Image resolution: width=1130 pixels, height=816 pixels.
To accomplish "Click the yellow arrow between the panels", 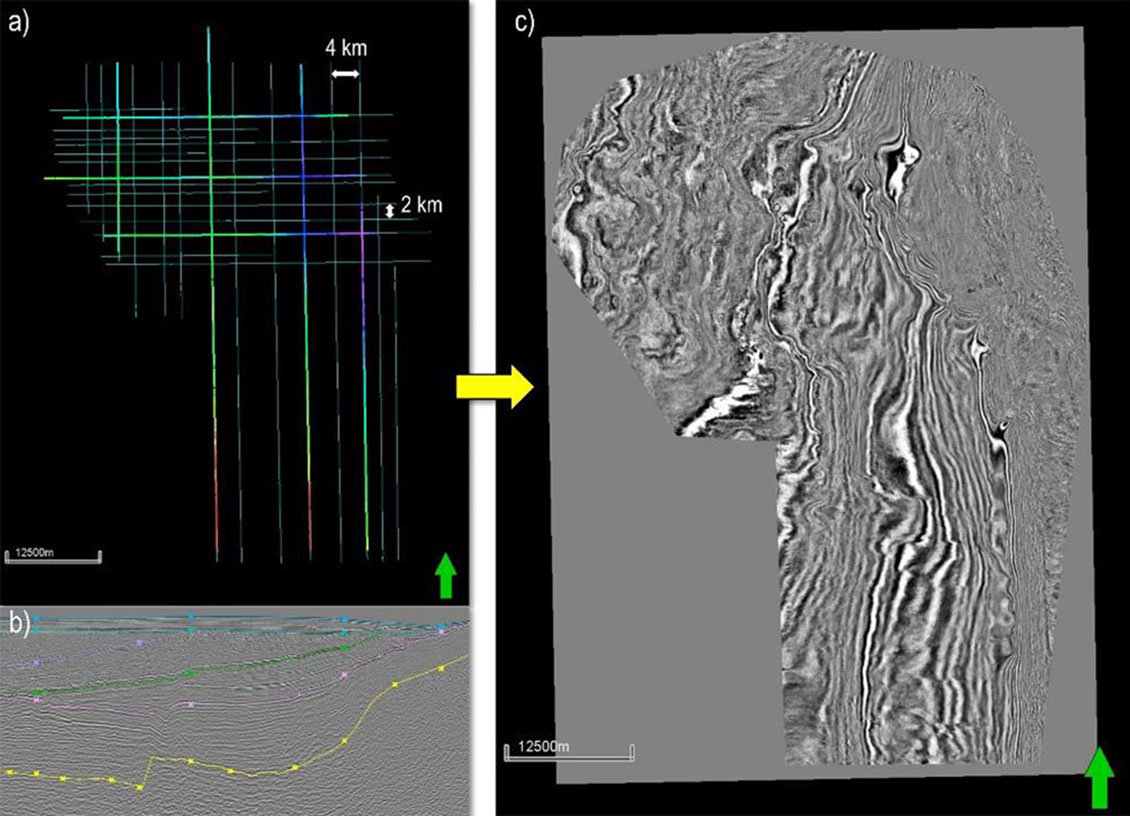I will 495,389.
